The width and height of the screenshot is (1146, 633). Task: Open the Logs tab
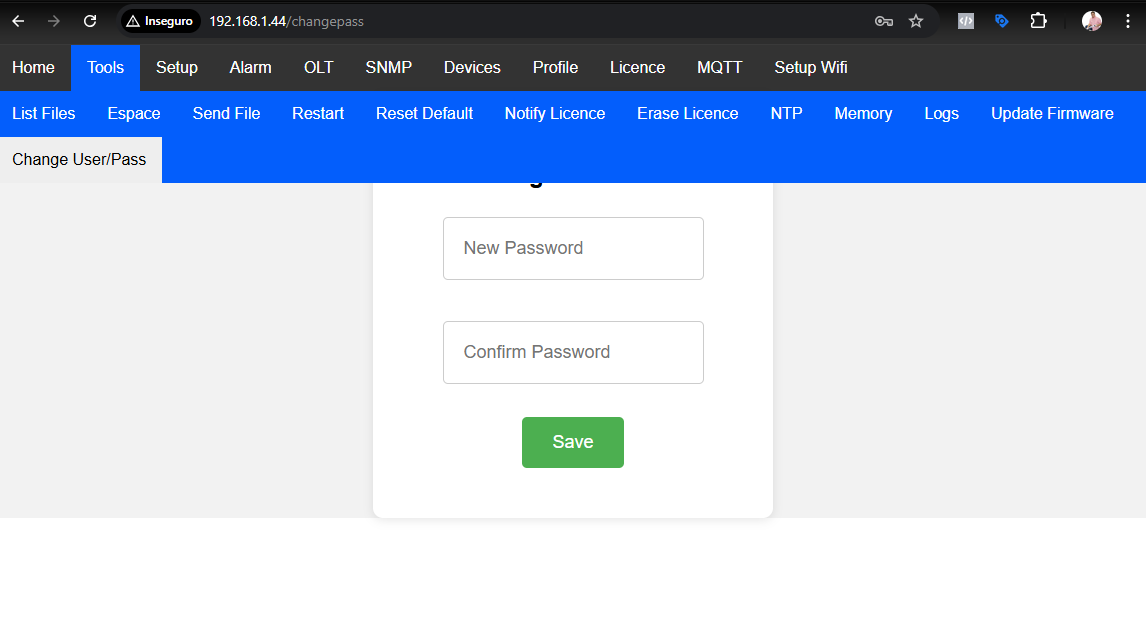tap(941, 114)
